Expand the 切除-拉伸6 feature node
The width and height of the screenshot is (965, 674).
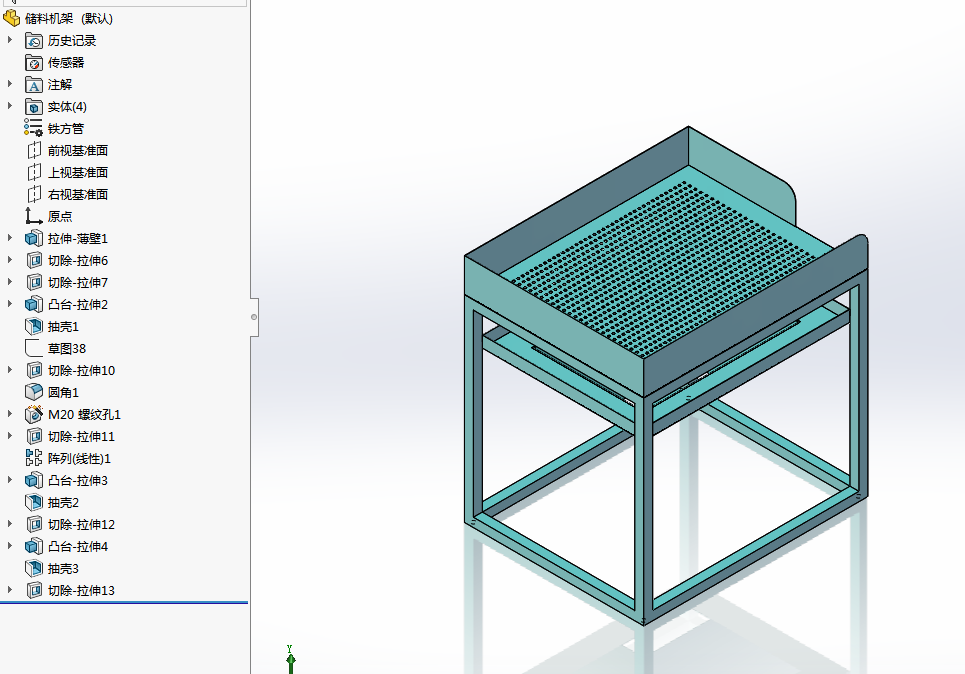[10, 260]
